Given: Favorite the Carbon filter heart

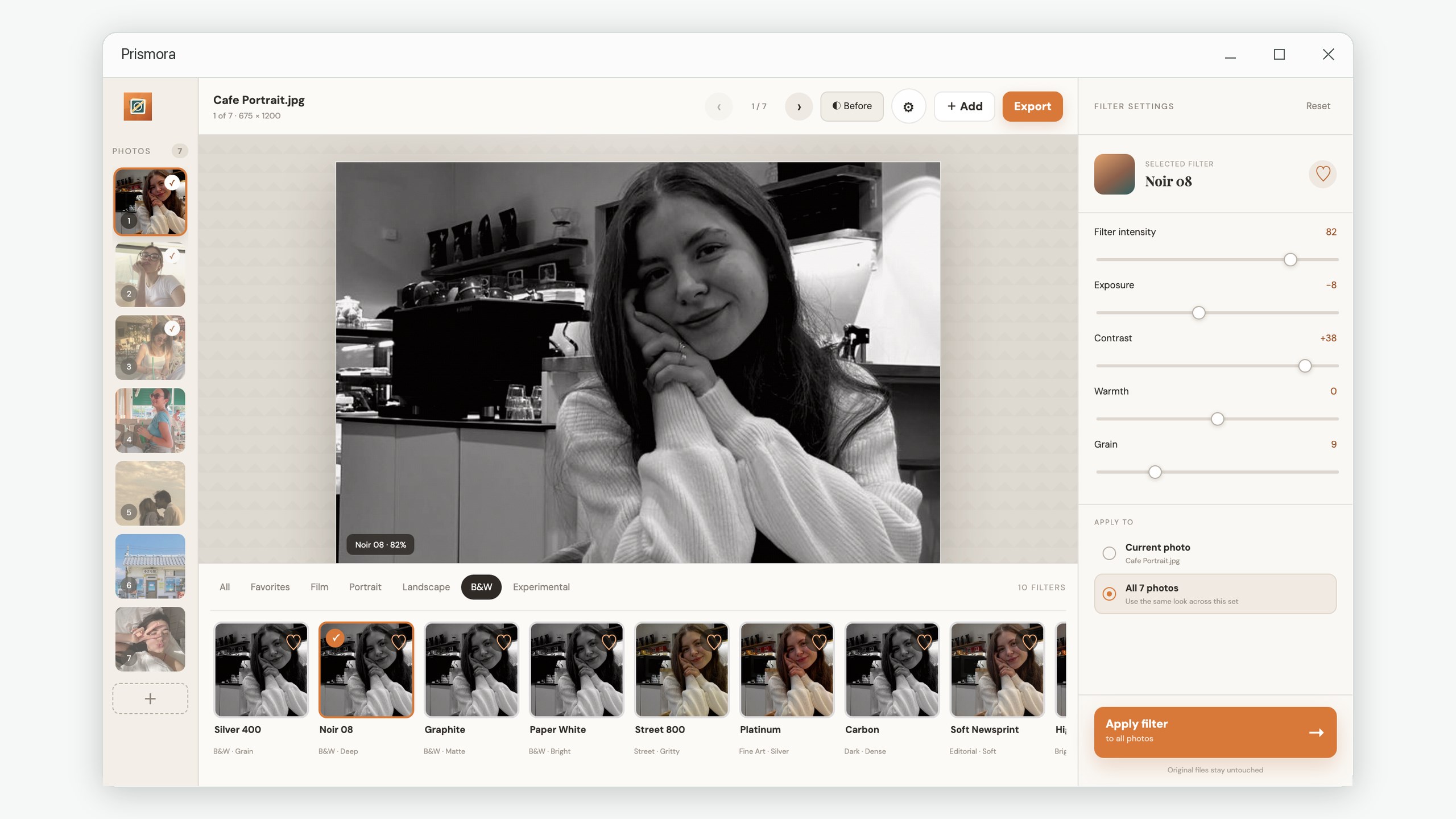Looking at the screenshot, I should click(x=924, y=642).
